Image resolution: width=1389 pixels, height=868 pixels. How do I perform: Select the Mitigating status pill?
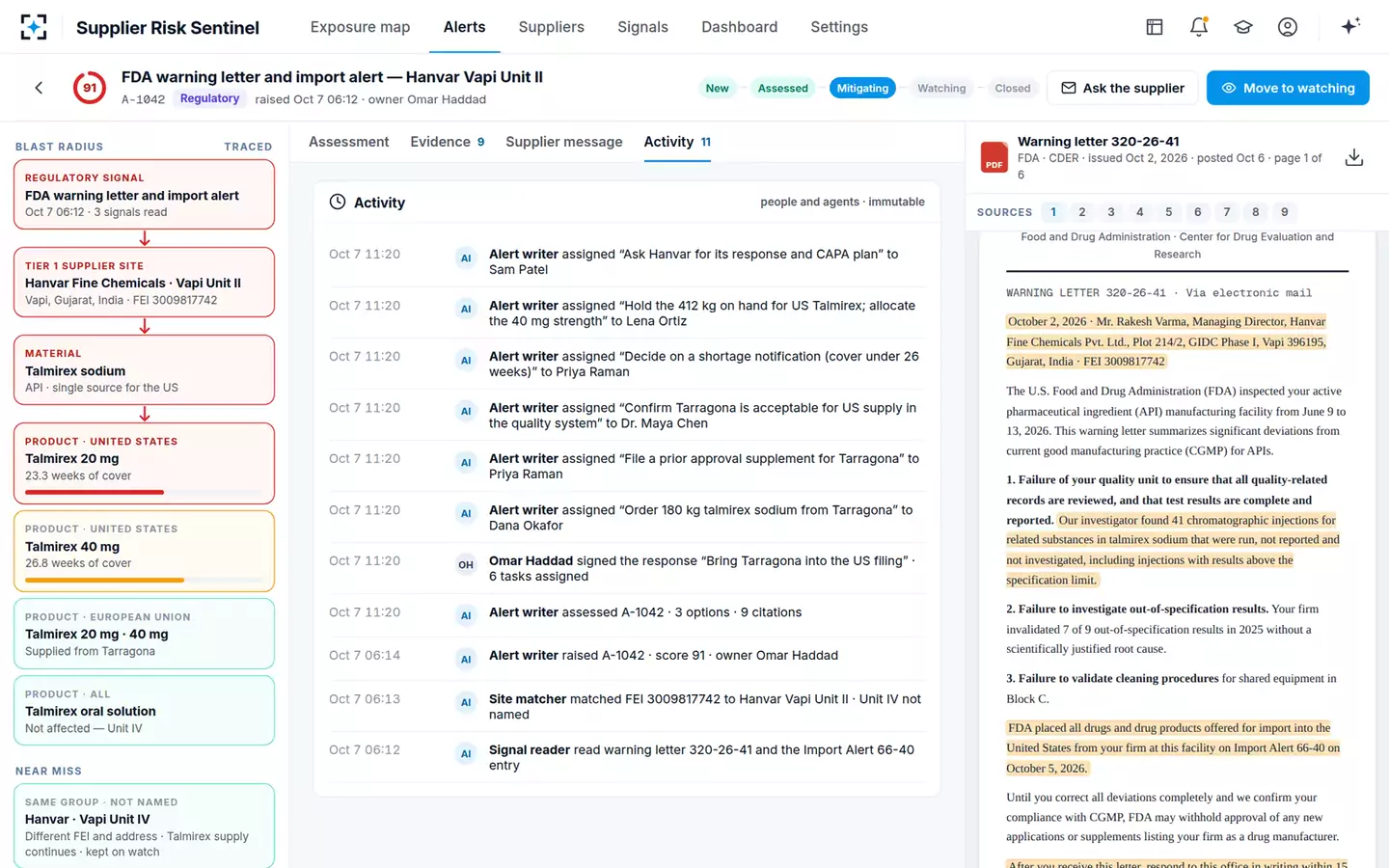[x=862, y=88]
